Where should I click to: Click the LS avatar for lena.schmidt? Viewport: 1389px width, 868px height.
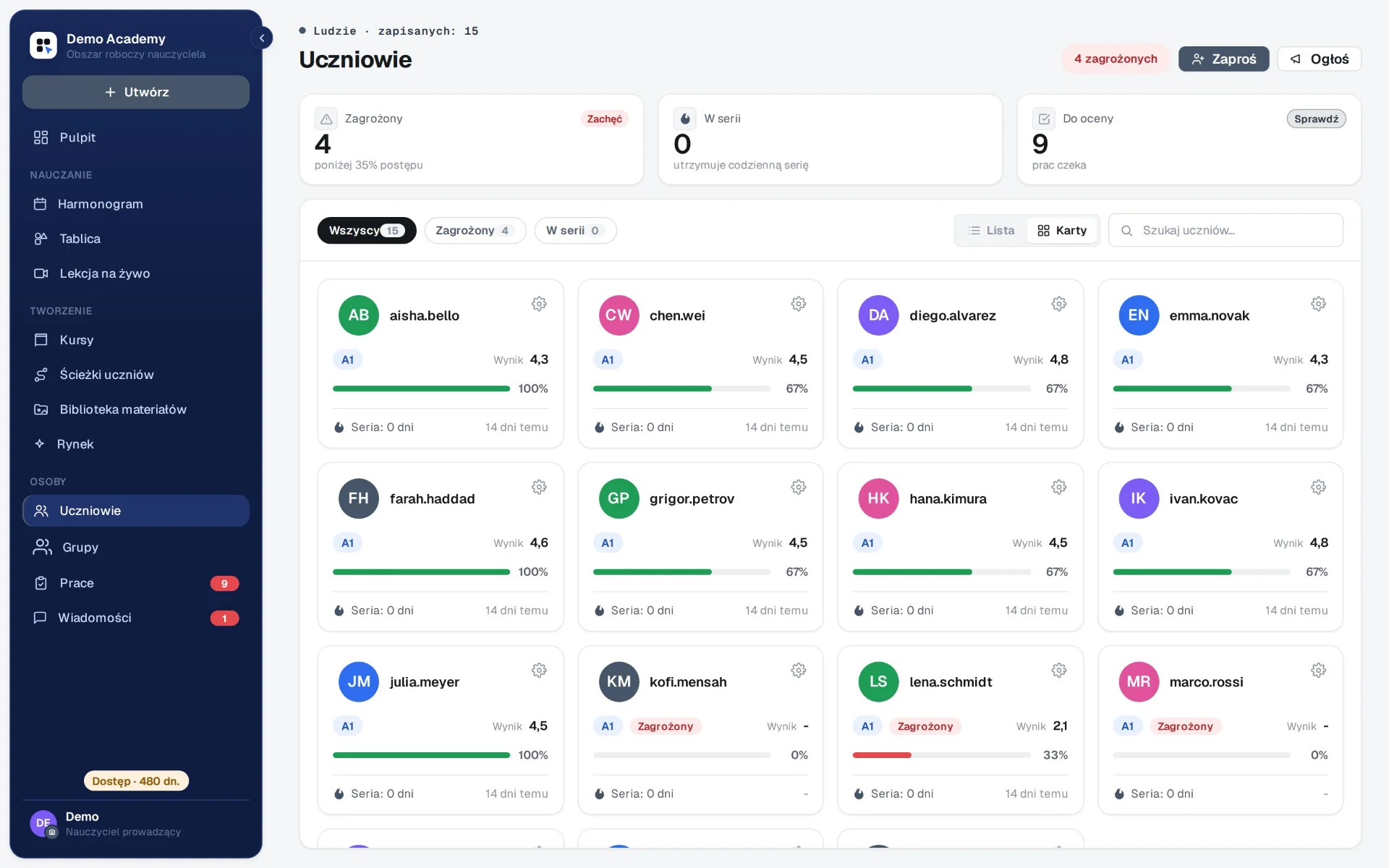point(878,681)
